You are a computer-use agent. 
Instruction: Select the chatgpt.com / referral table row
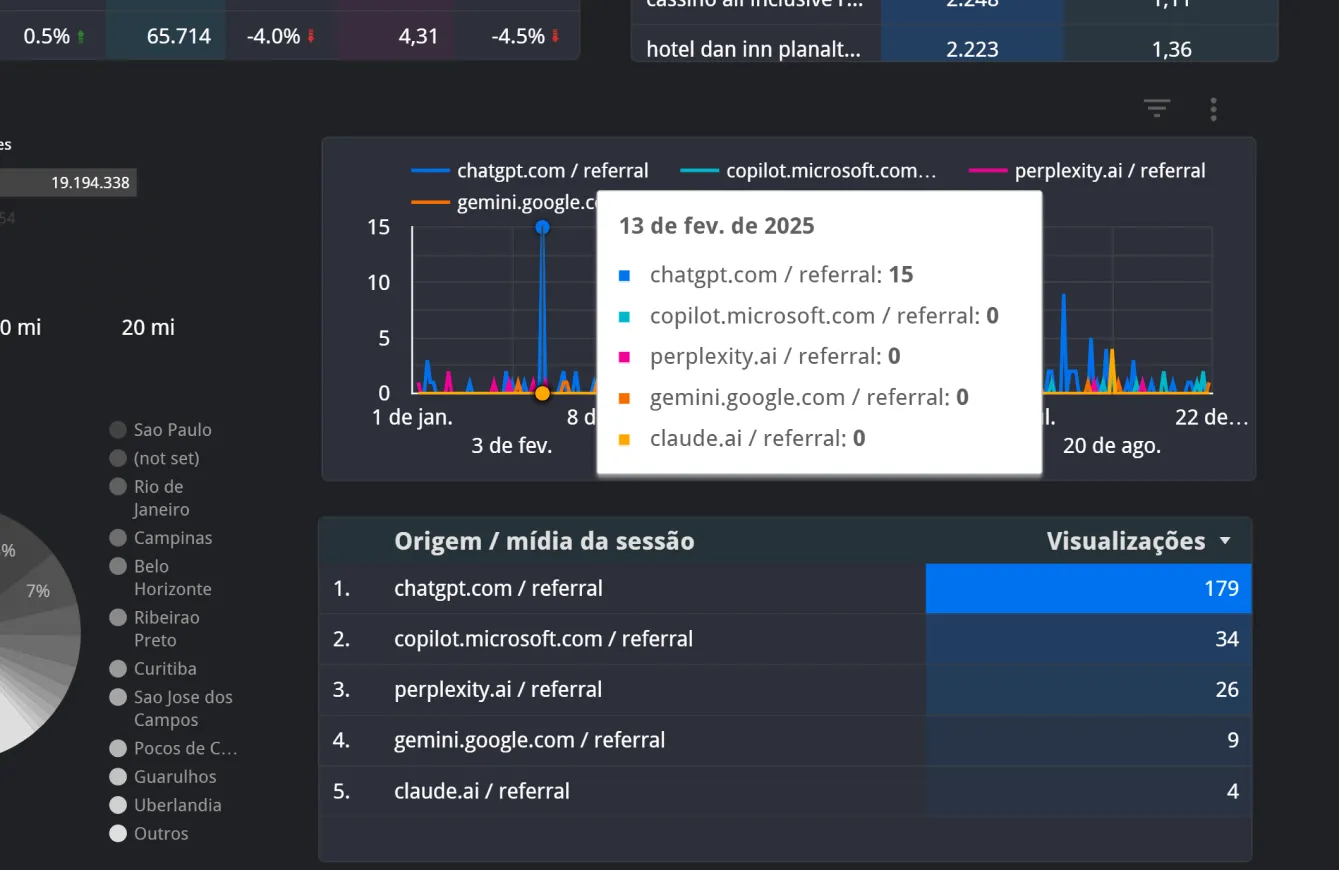498,589
